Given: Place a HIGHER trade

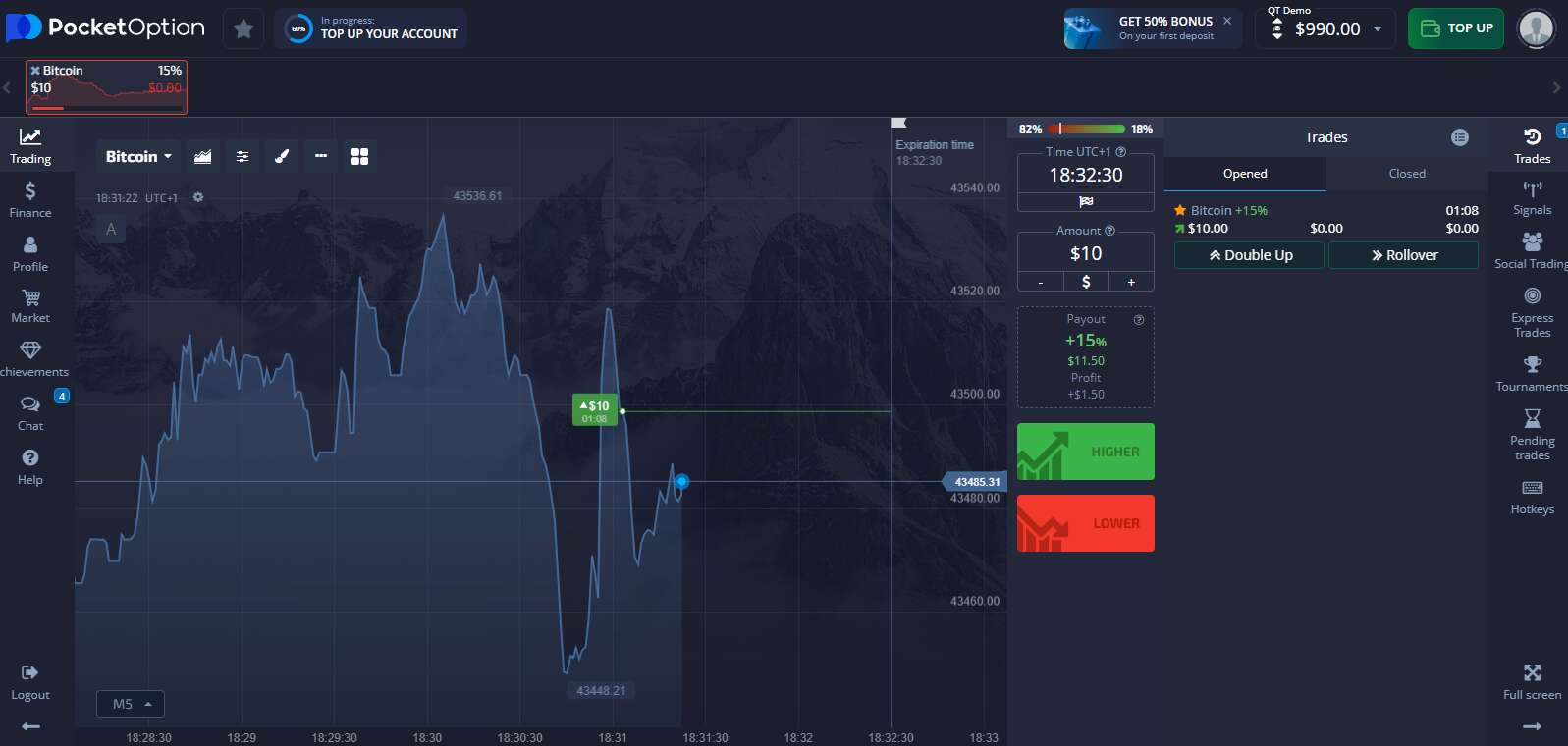Looking at the screenshot, I should click(1086, 452).
